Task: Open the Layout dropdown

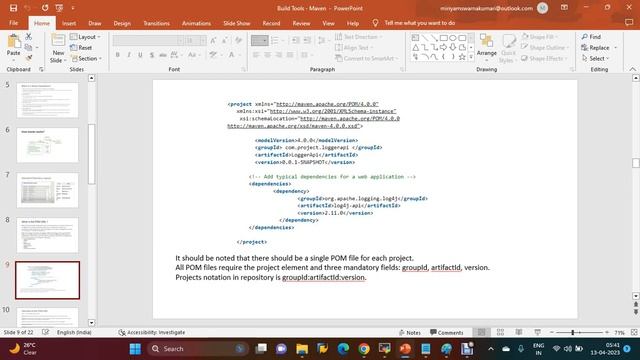Action: click(85, 37)
